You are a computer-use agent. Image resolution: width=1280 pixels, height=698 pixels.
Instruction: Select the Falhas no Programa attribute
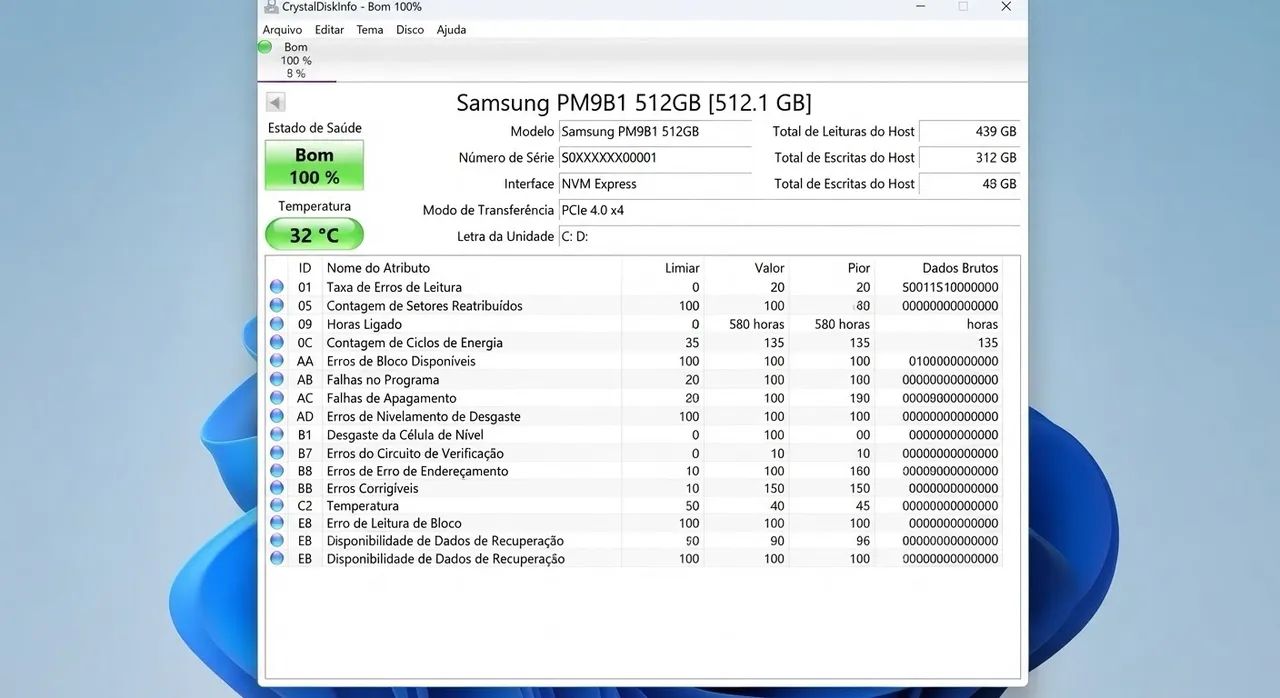click(382, 380)
